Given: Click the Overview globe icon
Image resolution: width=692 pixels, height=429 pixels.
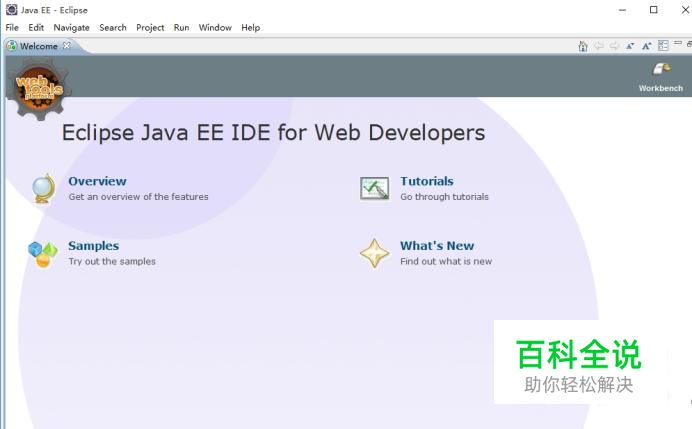Looking at the screenshot, I should [x=44, y=189].
